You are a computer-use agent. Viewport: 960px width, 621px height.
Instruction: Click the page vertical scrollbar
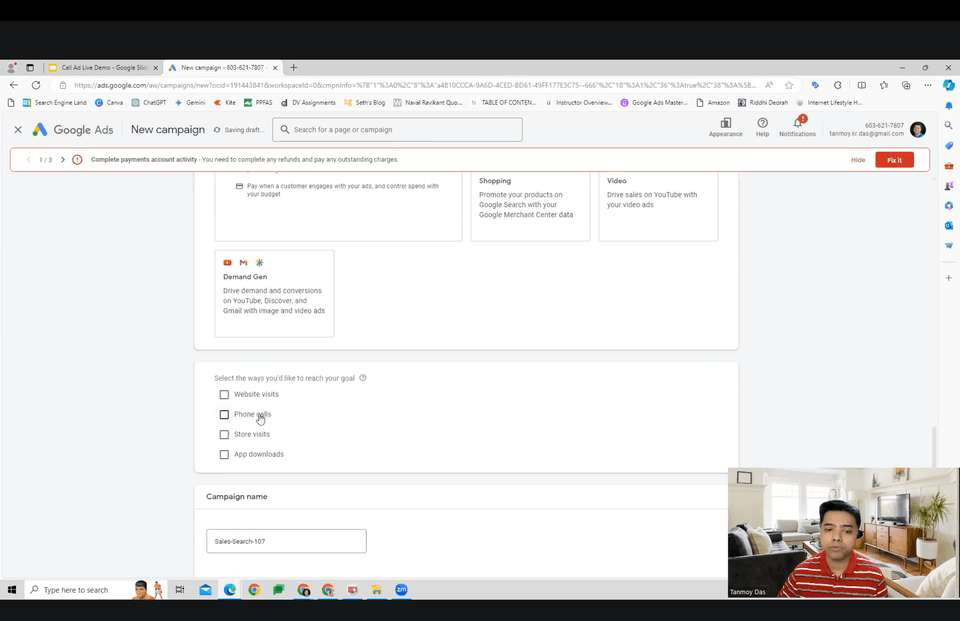pos(934,447)
